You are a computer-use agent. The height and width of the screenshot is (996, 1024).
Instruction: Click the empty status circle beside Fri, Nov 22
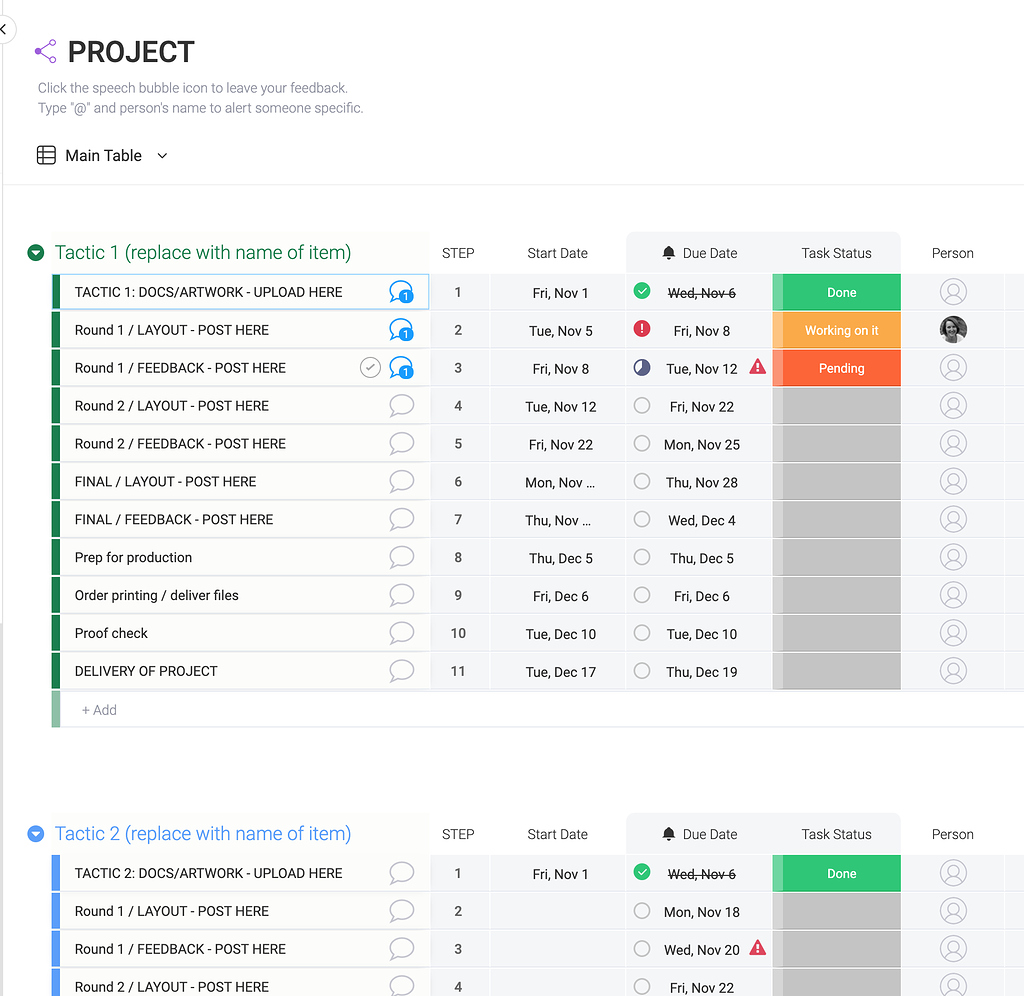click(x=641, y=405)
